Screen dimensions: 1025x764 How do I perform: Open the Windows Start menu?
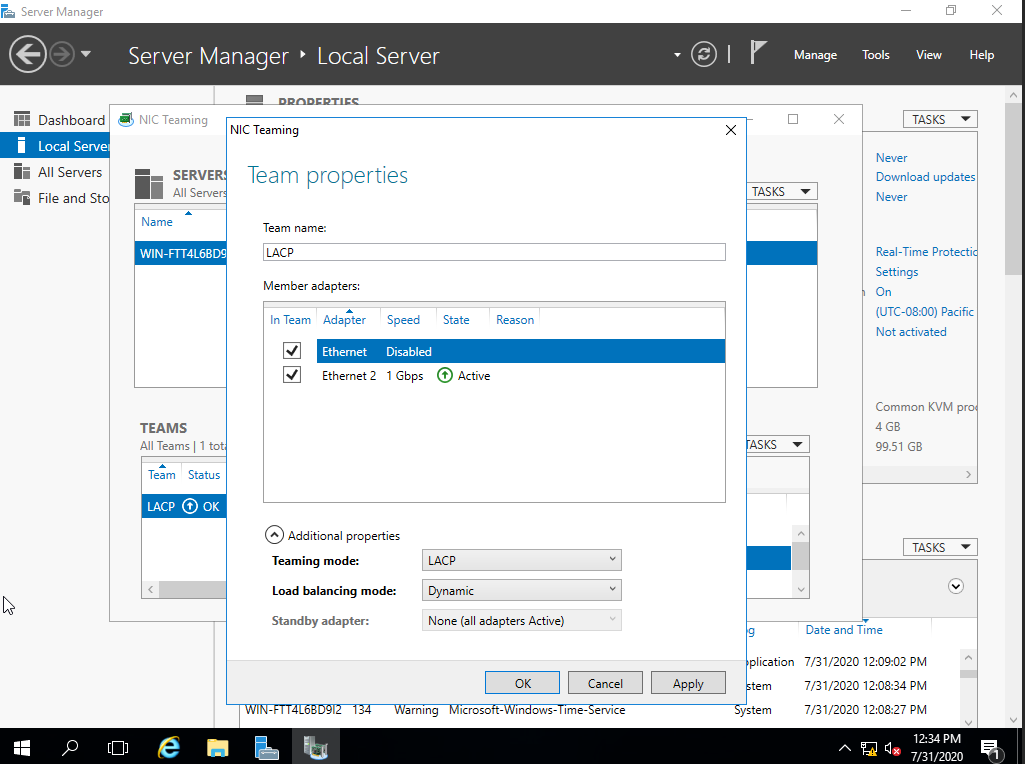point(21,747)
